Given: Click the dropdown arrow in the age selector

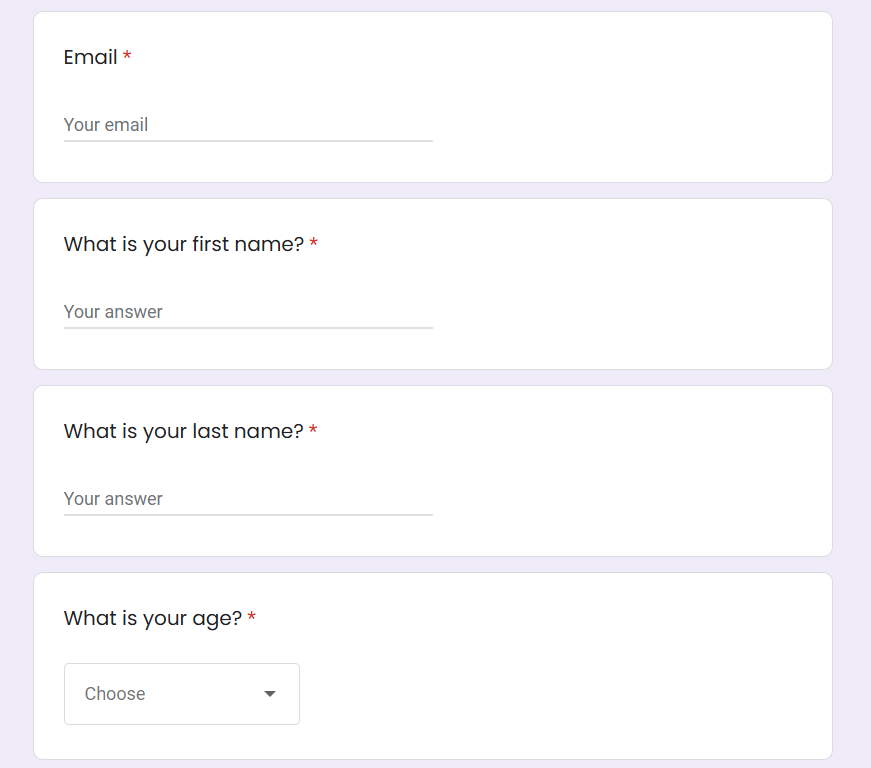Looking at the screenshot, I should pyautogui.click(x=270, y=694).
